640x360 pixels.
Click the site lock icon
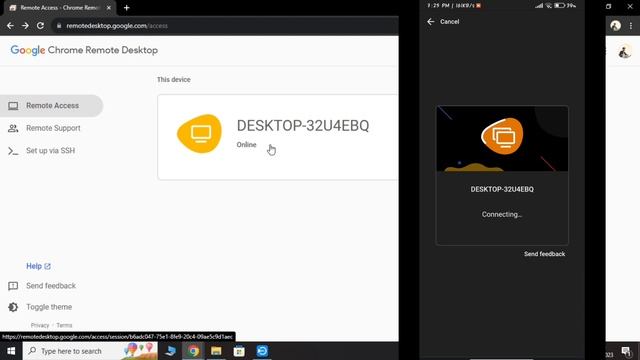(59, 26)
